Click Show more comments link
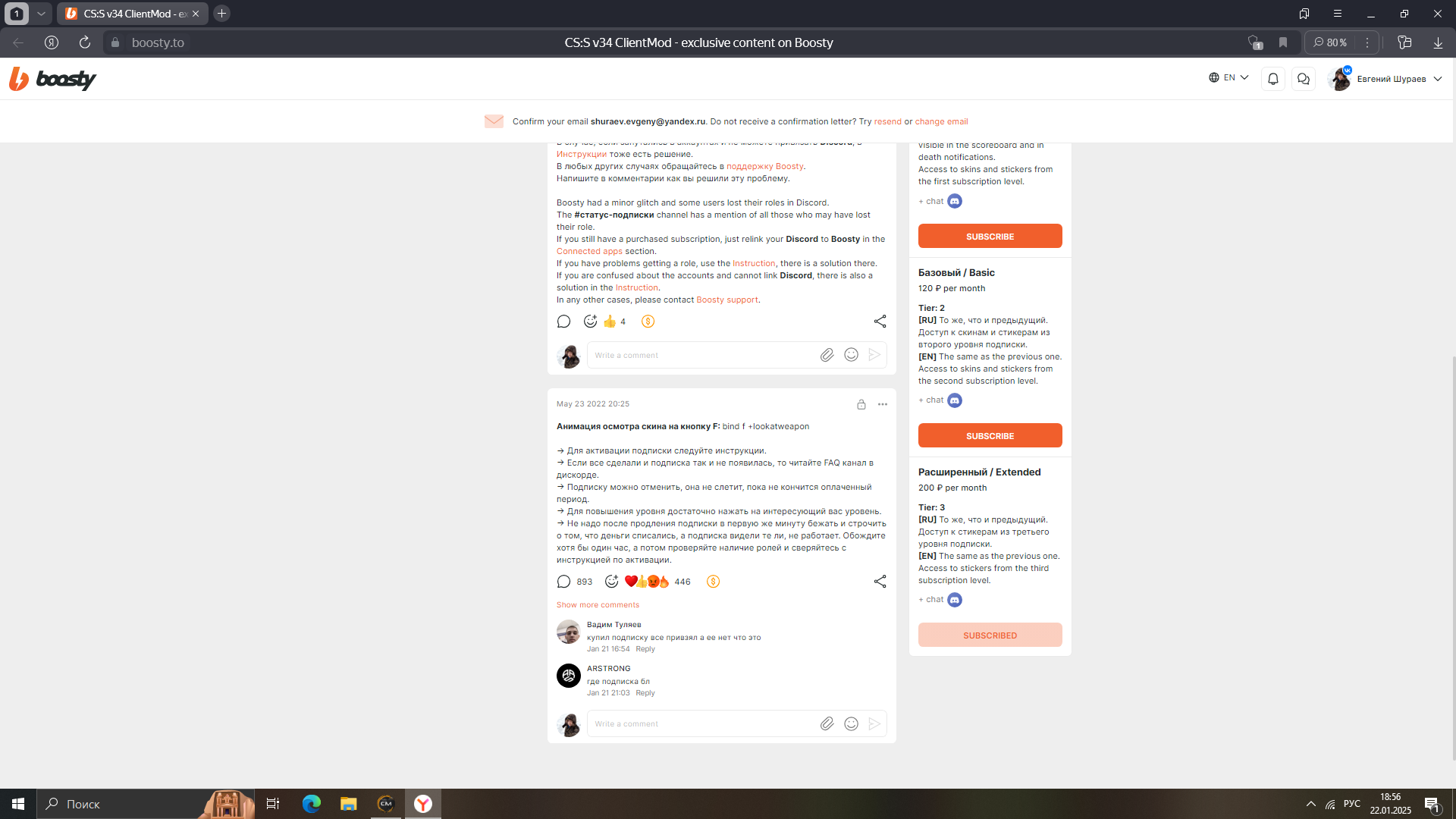Image resolution: width=1456 pixels, height=819 pixels. tap(598, 605)
